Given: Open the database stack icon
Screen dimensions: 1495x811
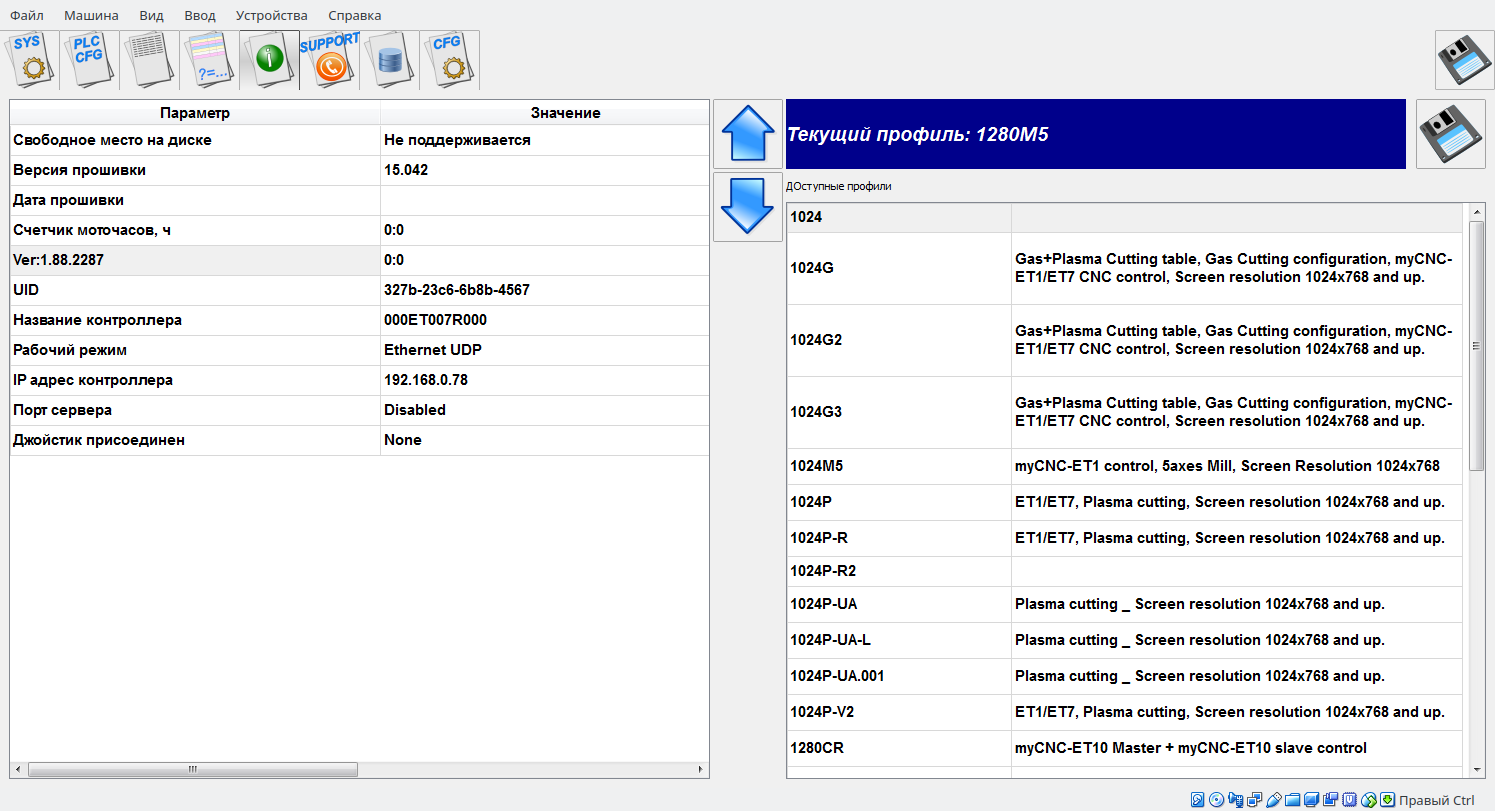Looking at the screenshot, I should (x=389, y=60).
